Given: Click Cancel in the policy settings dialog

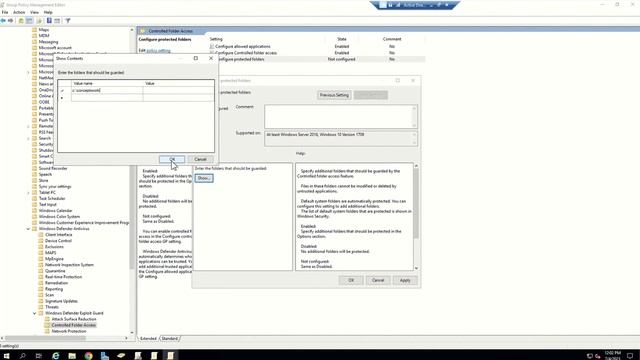Looking at the screenshot, I should (378, 280).
